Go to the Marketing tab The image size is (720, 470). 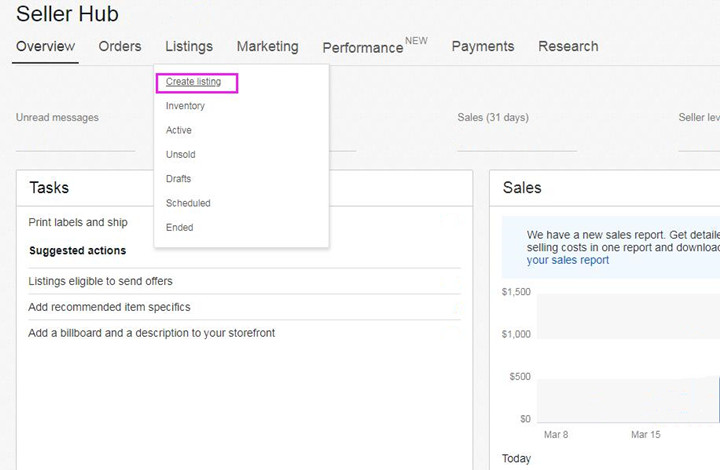(x=267, y=47)
